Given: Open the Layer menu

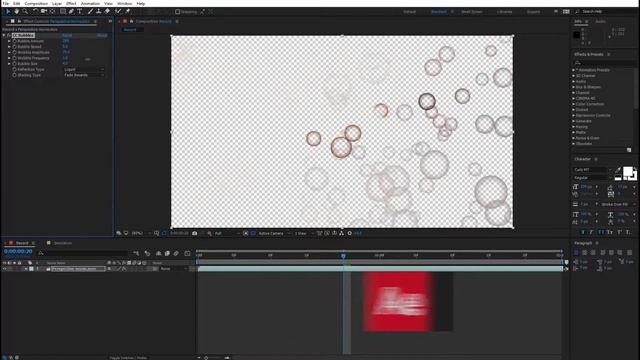Looking at the screenshot, I should tap(57, 3).
